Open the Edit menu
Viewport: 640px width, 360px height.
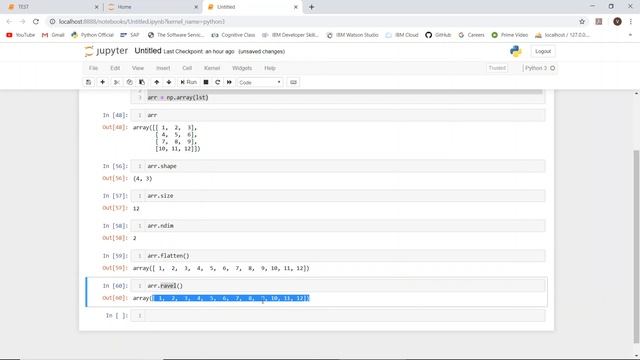tap(115, 68)
